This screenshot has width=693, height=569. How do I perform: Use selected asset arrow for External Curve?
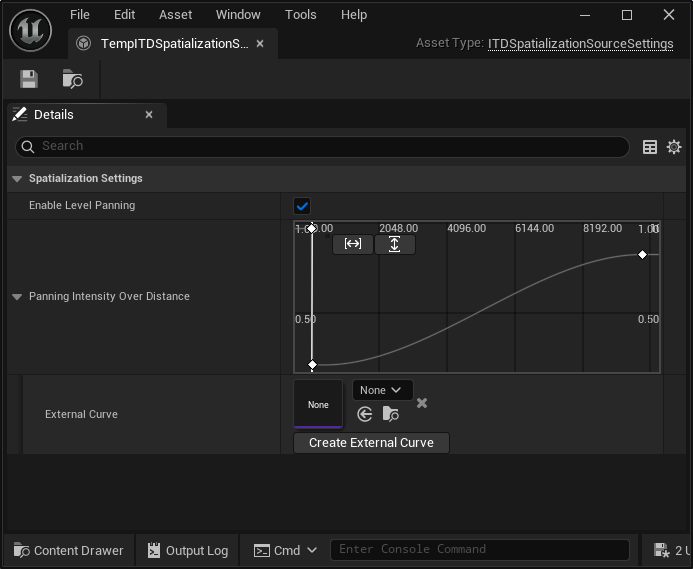[365, 414]
